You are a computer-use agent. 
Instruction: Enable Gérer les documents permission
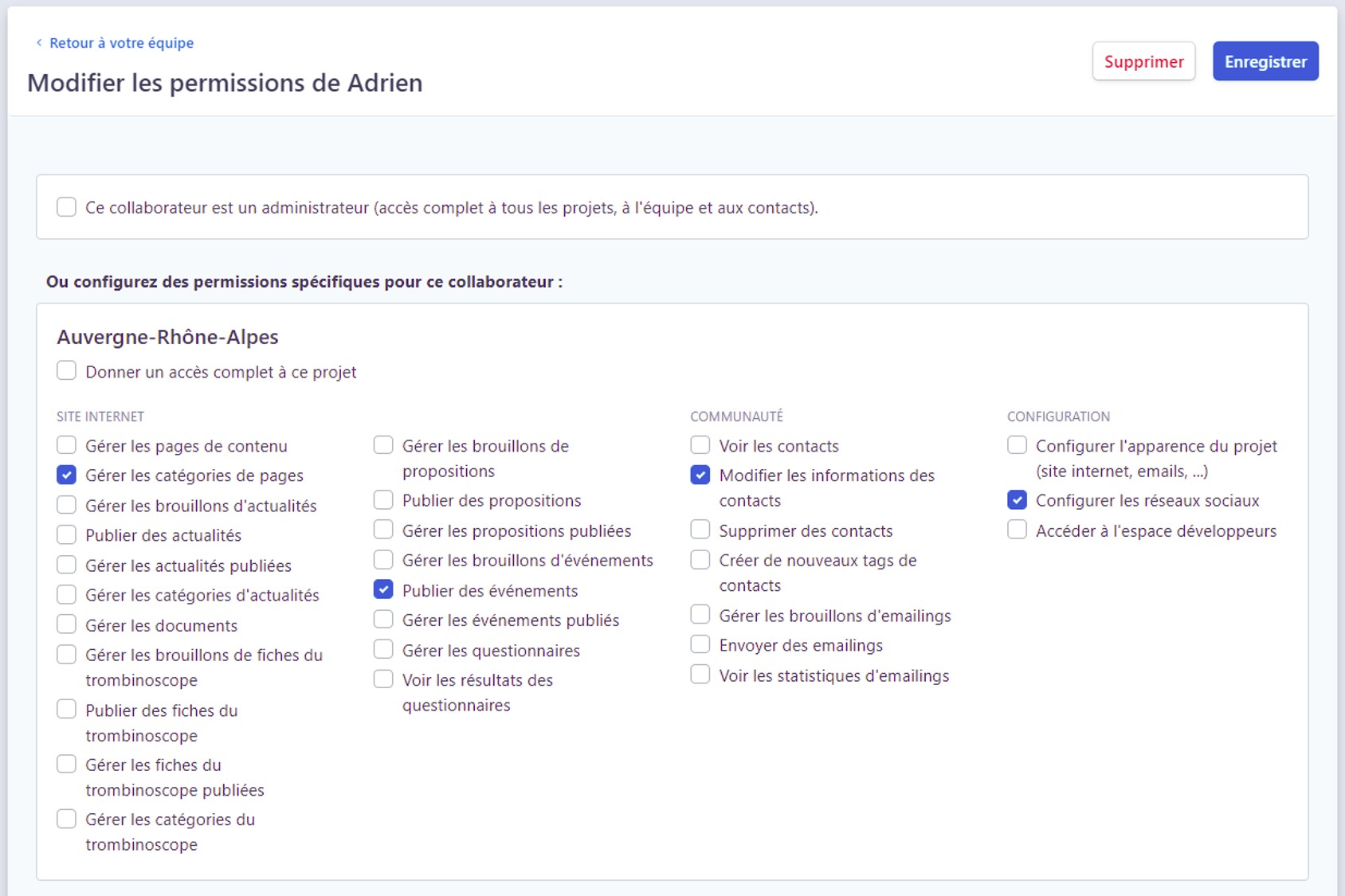tap(67, 625)
